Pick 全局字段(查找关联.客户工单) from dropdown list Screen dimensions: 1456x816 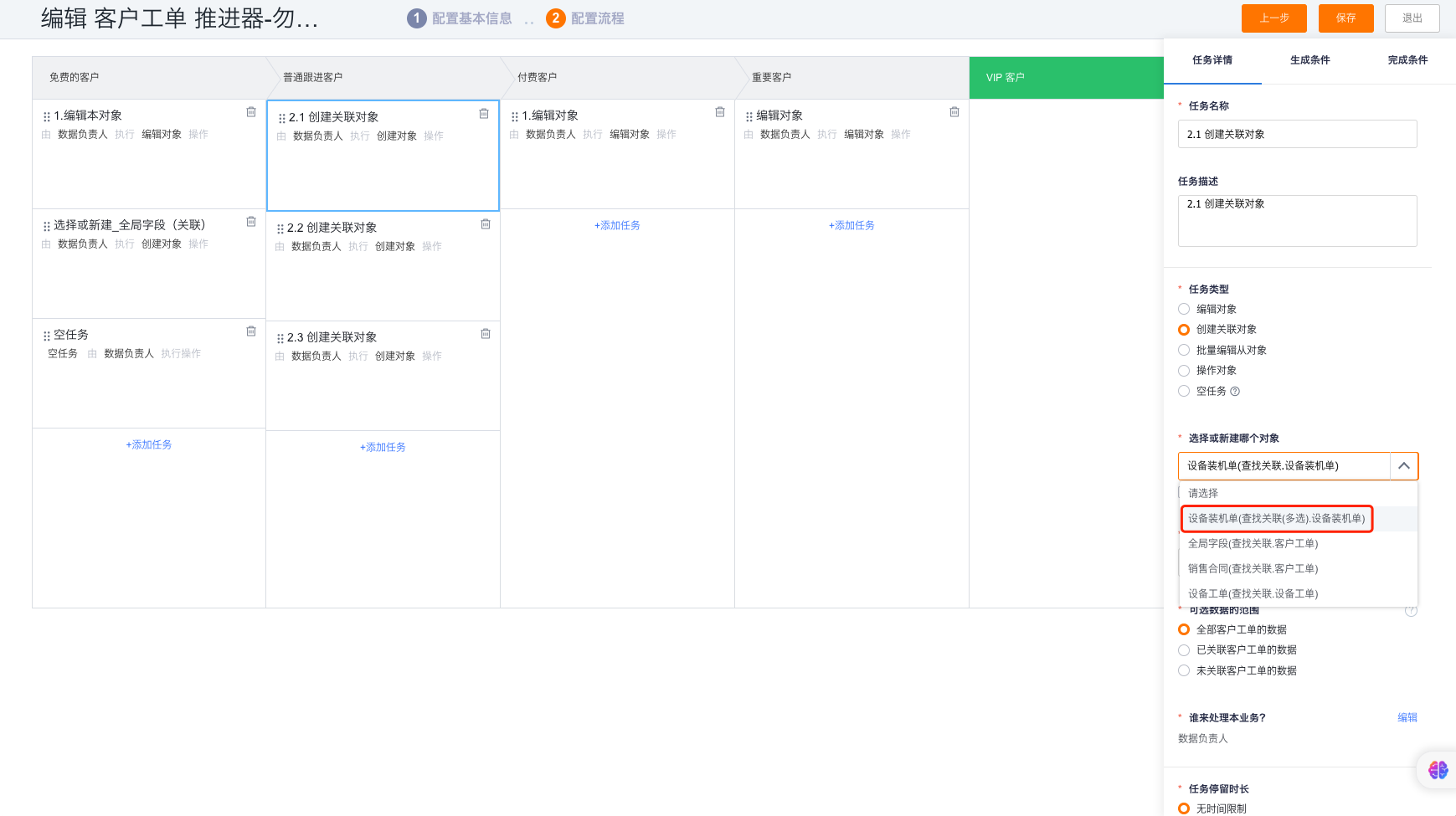click(x=1253, y=544)
